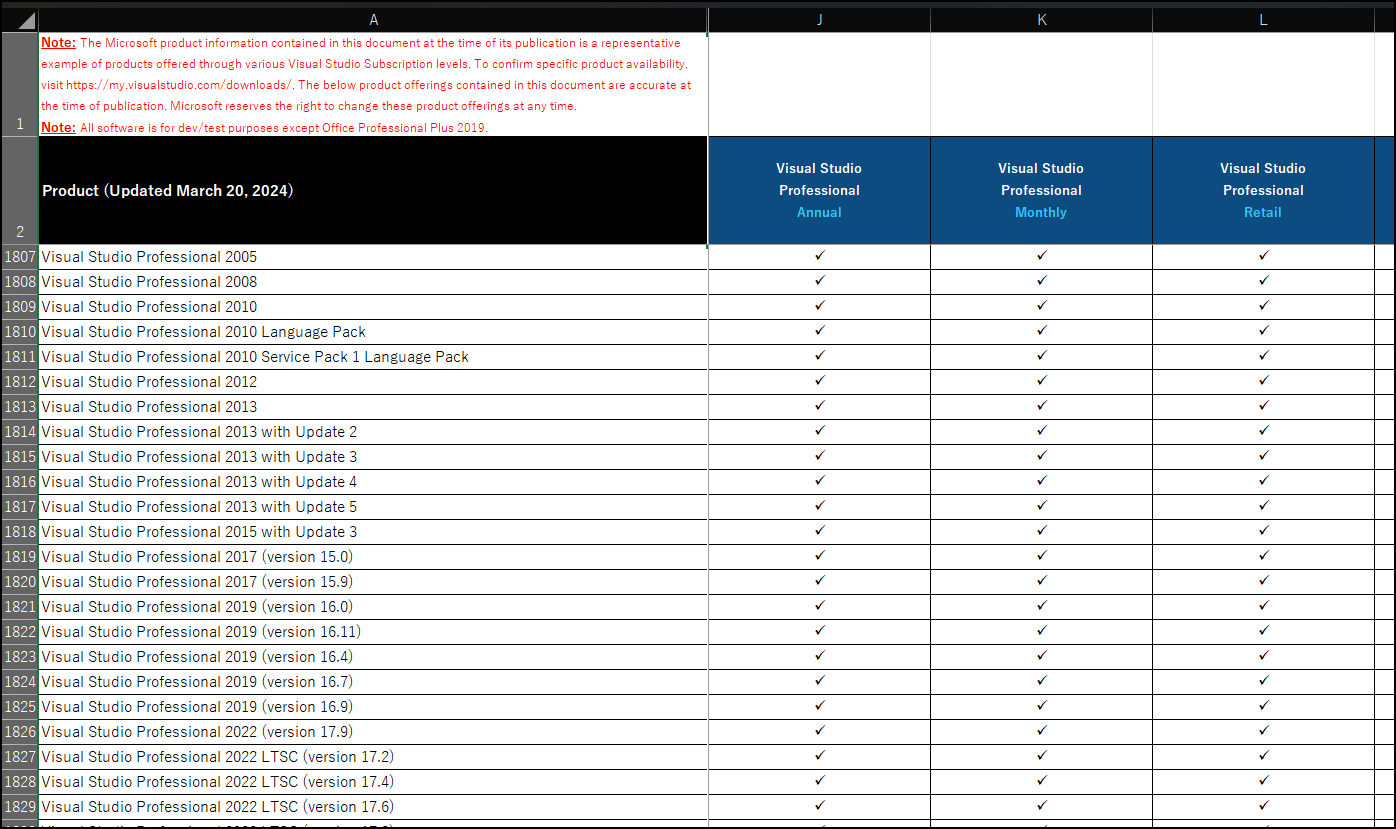
Task: Click 'Visual Studio Professional 2013 with Update 4'
Action: (373, 482)
